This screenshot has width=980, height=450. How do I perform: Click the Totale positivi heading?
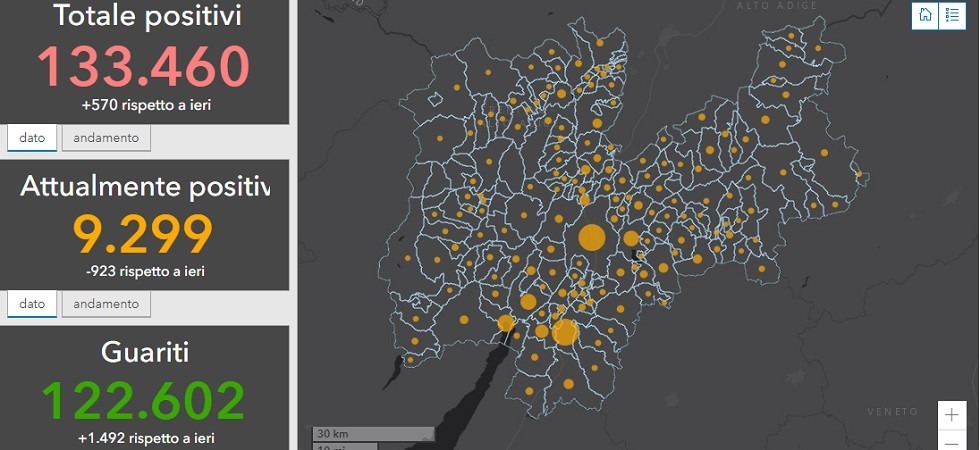147,16
